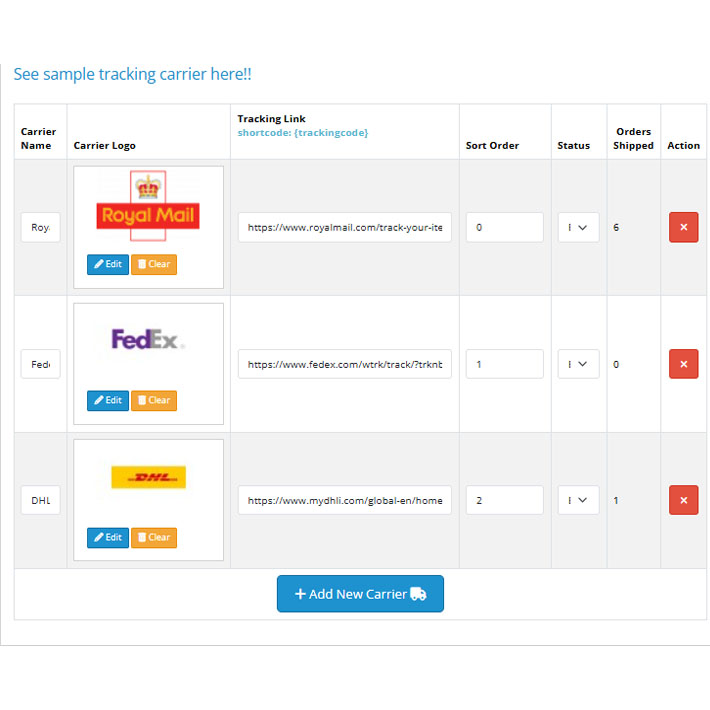Open DHL status dropdown
The image size is (710, 710).
578,500
